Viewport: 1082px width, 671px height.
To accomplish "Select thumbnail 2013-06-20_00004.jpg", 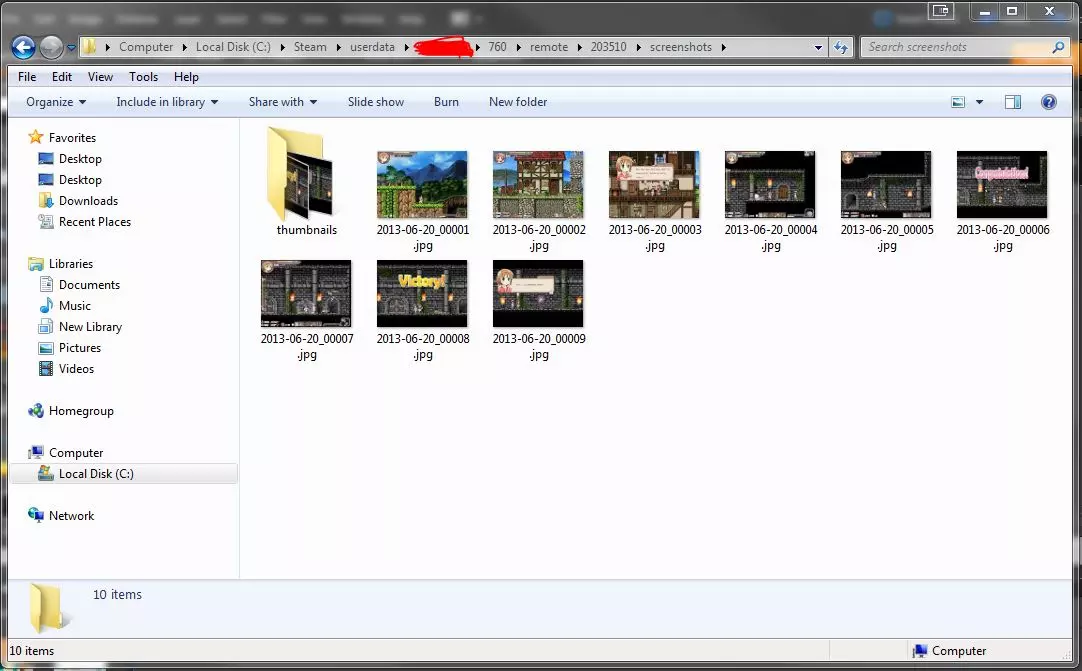I will tap(769, 184).
